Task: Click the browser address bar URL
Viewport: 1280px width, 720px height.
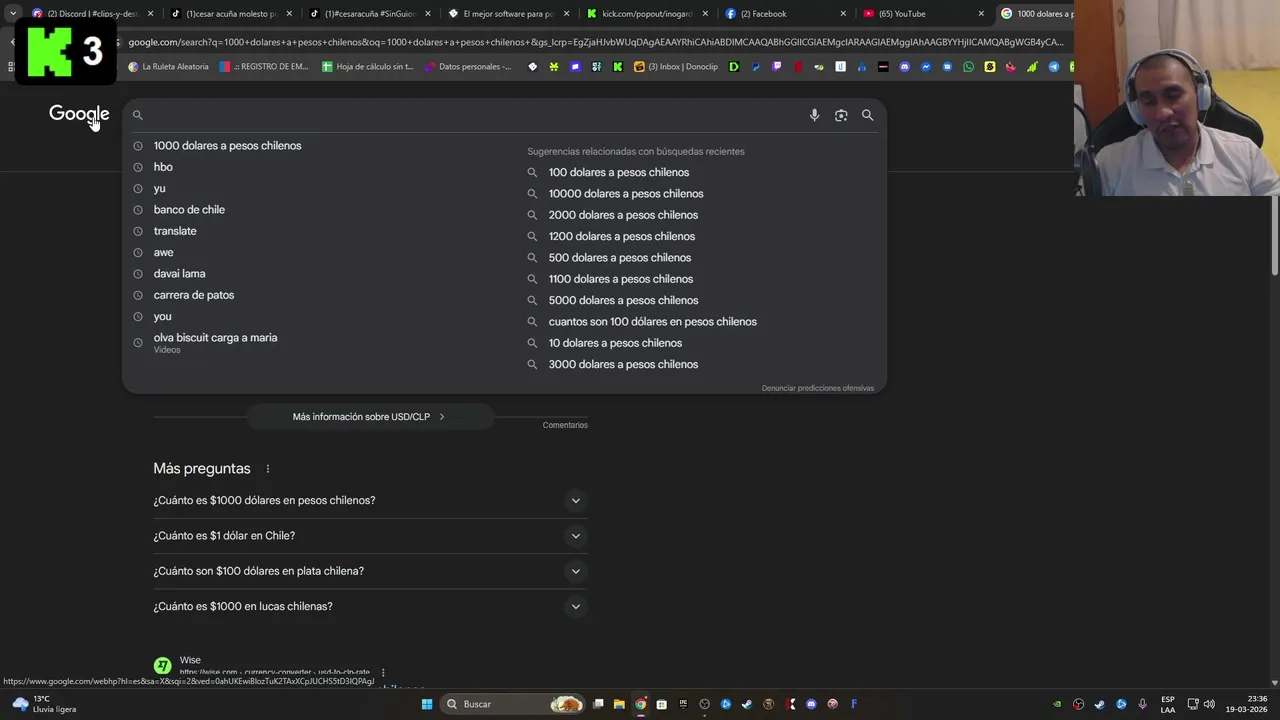Action: 595,42
